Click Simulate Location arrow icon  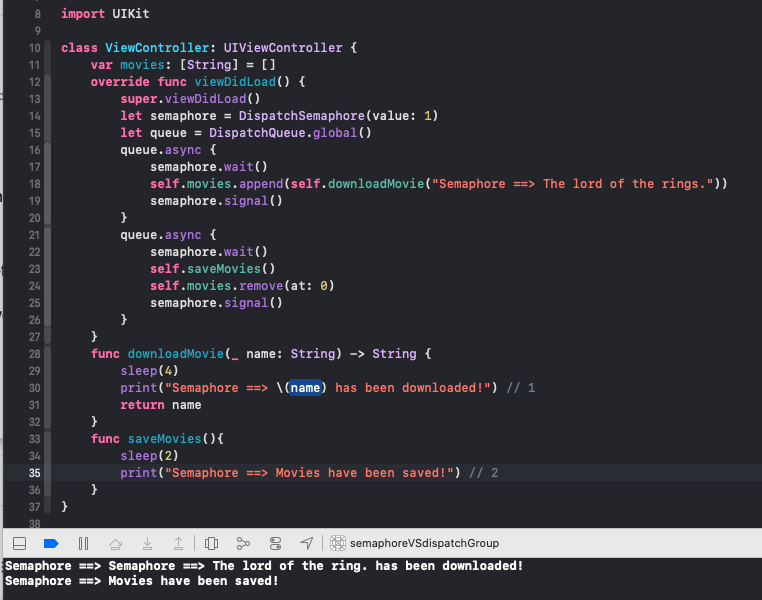[307, 543]
